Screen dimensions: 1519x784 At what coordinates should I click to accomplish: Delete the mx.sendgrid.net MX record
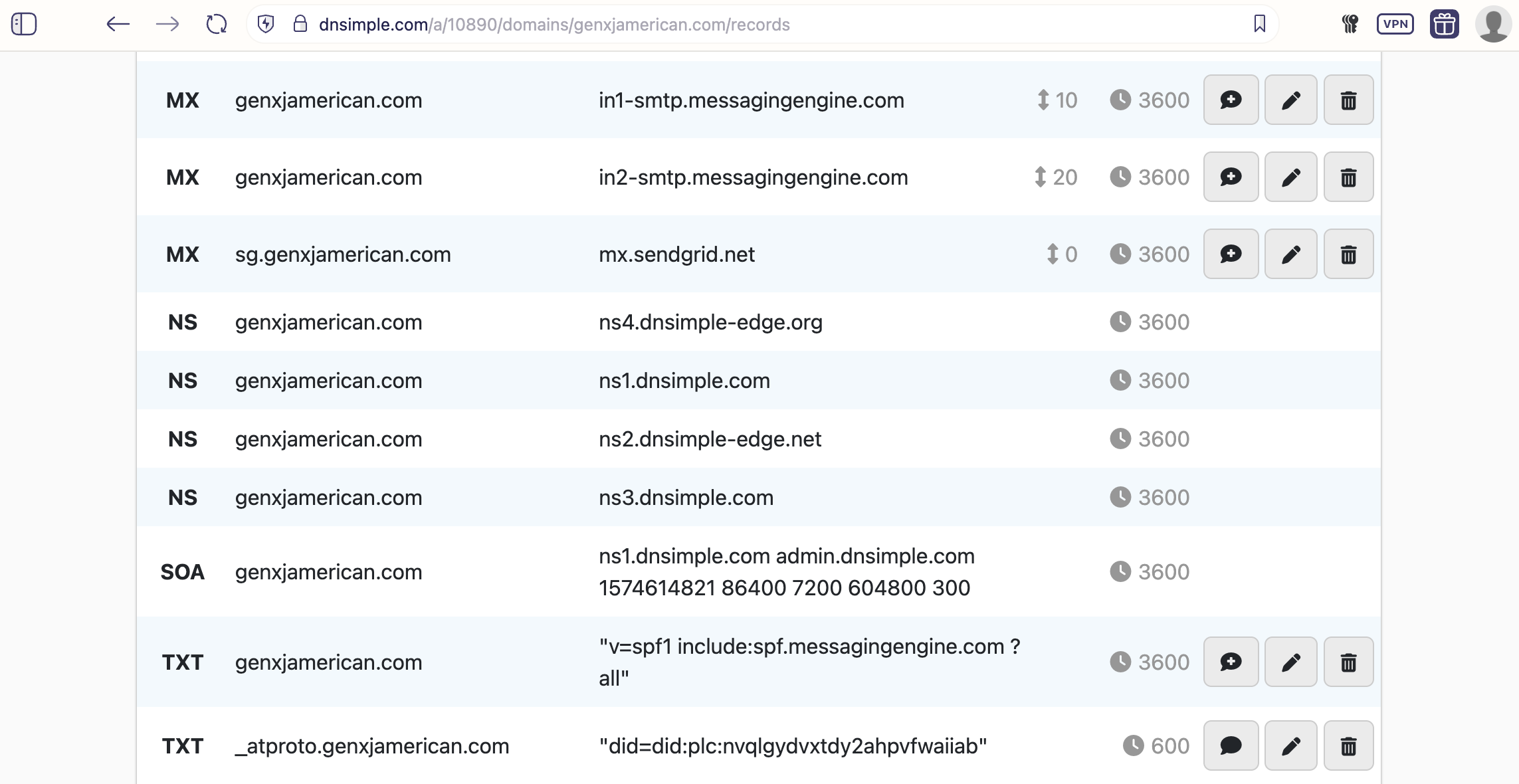tap(1348, 253)
